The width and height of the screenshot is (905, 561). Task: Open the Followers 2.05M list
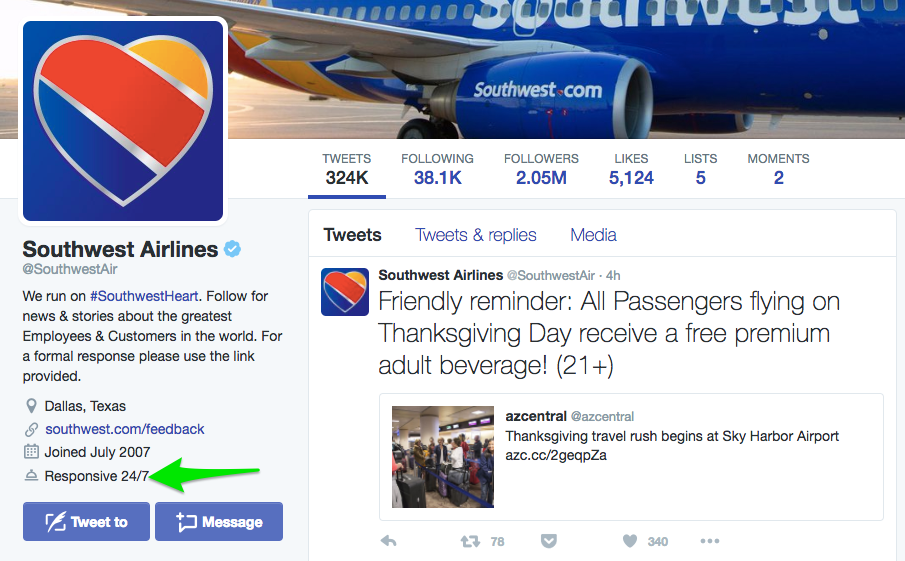(x=541, y=169)
